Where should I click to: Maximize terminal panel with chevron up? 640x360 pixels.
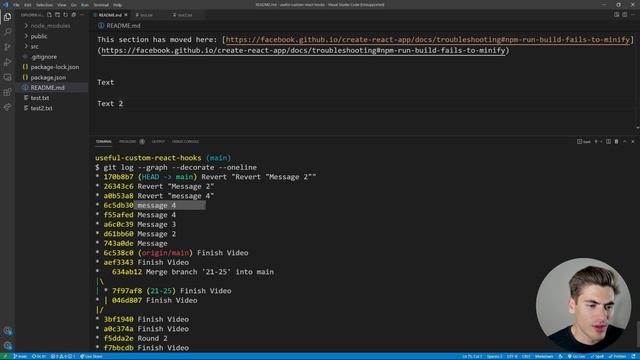click(x=624, y=142)
